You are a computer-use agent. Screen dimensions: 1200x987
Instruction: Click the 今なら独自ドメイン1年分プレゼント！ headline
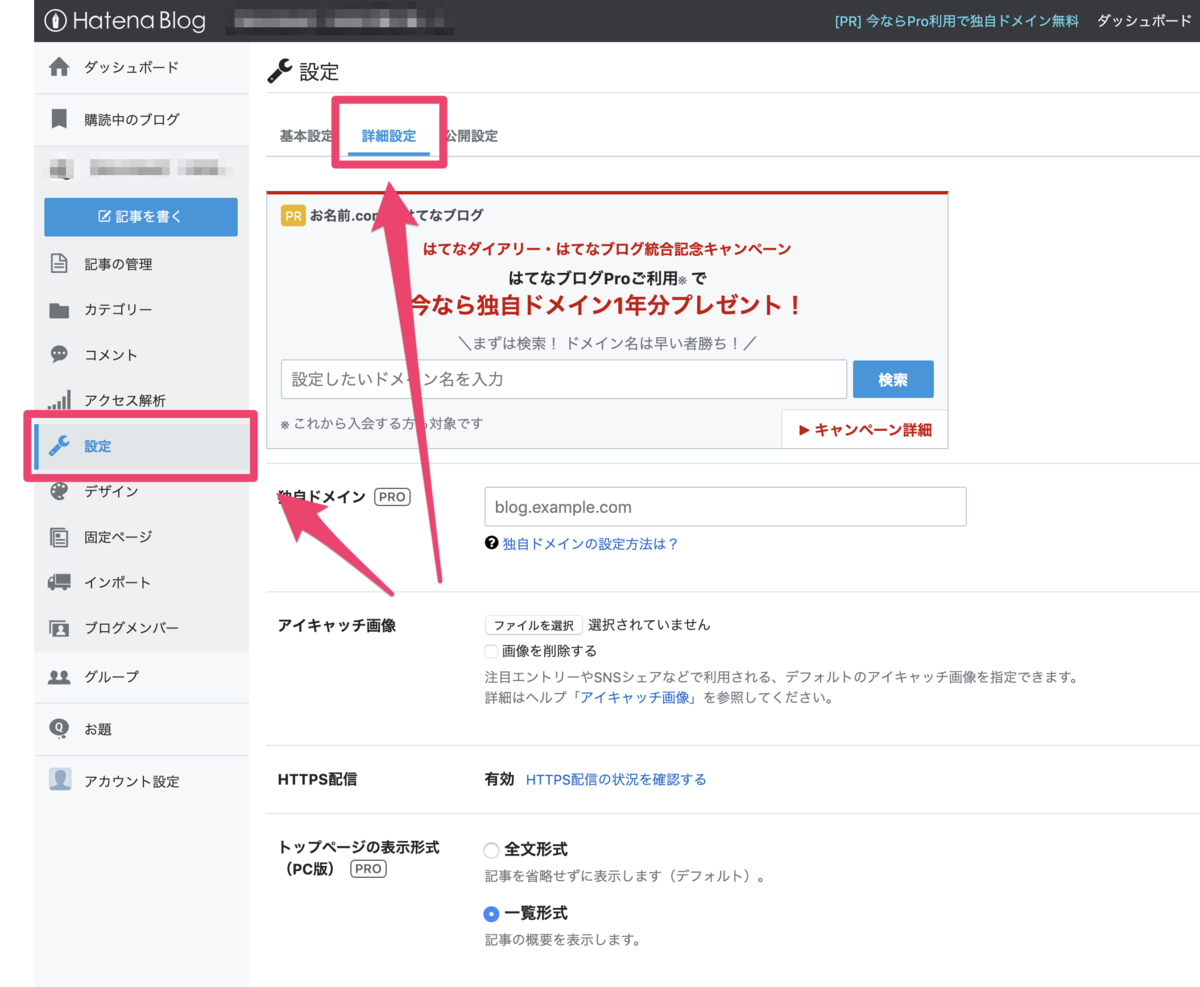607,305
